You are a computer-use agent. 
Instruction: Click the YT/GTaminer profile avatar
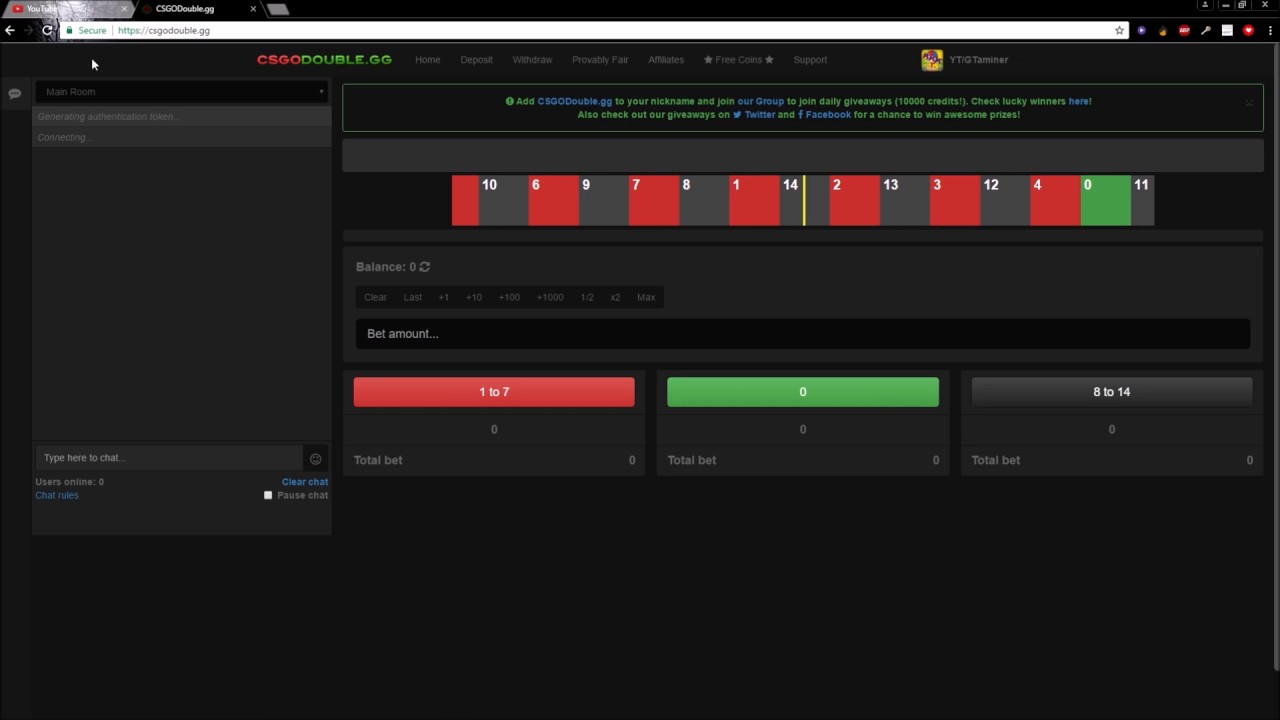point(932,60)
